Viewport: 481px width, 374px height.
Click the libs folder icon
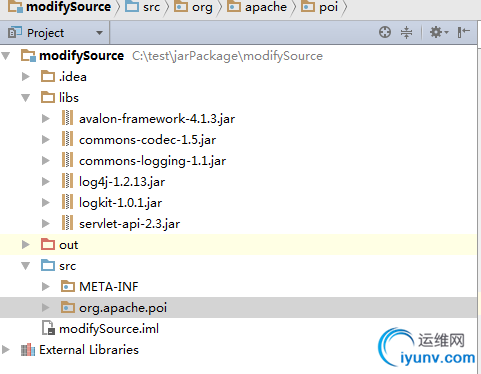click(48, 97)
